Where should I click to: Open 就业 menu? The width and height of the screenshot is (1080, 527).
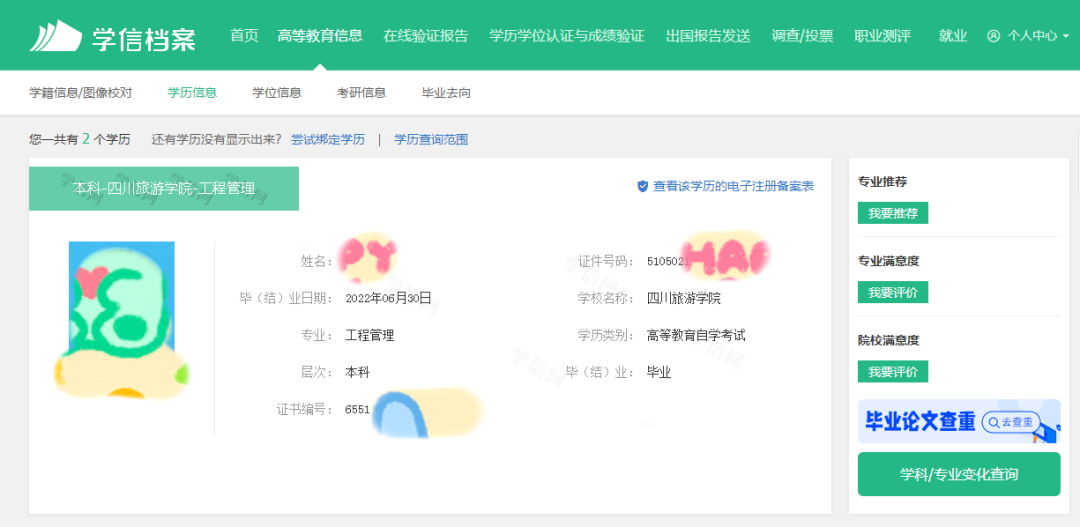coord(953,36)
